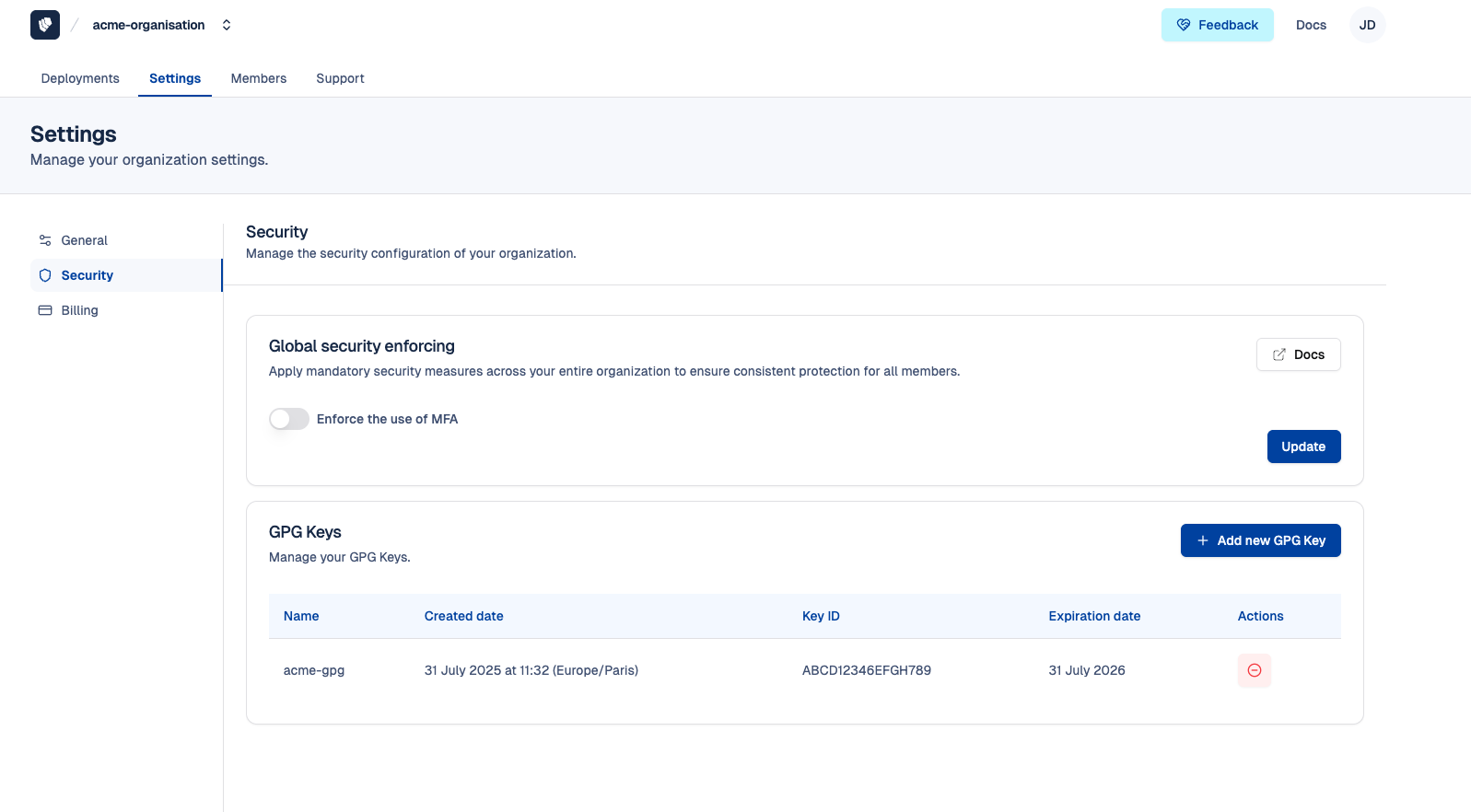Image resolution: width=1471 pixels, height=812 pixels.
Task: Open the Support tab
Action: (x=340, y=78)
